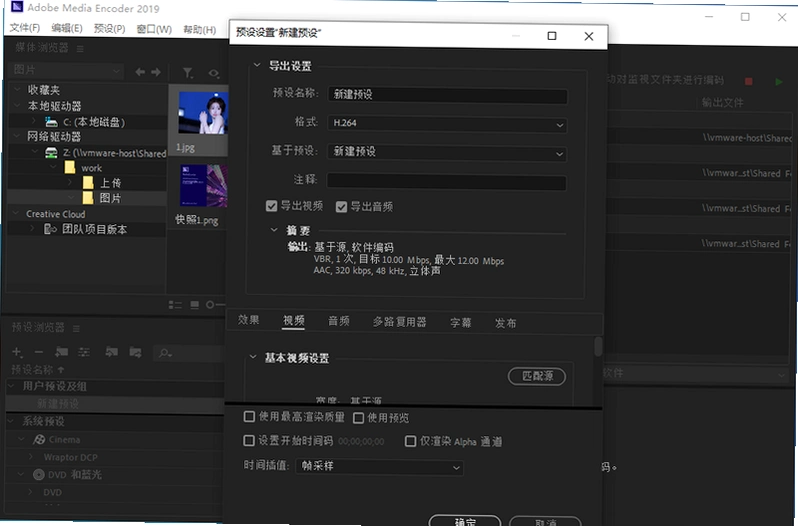Open the 格式 H.264 dropdown
Screen dimensions: 798x526
447,124
